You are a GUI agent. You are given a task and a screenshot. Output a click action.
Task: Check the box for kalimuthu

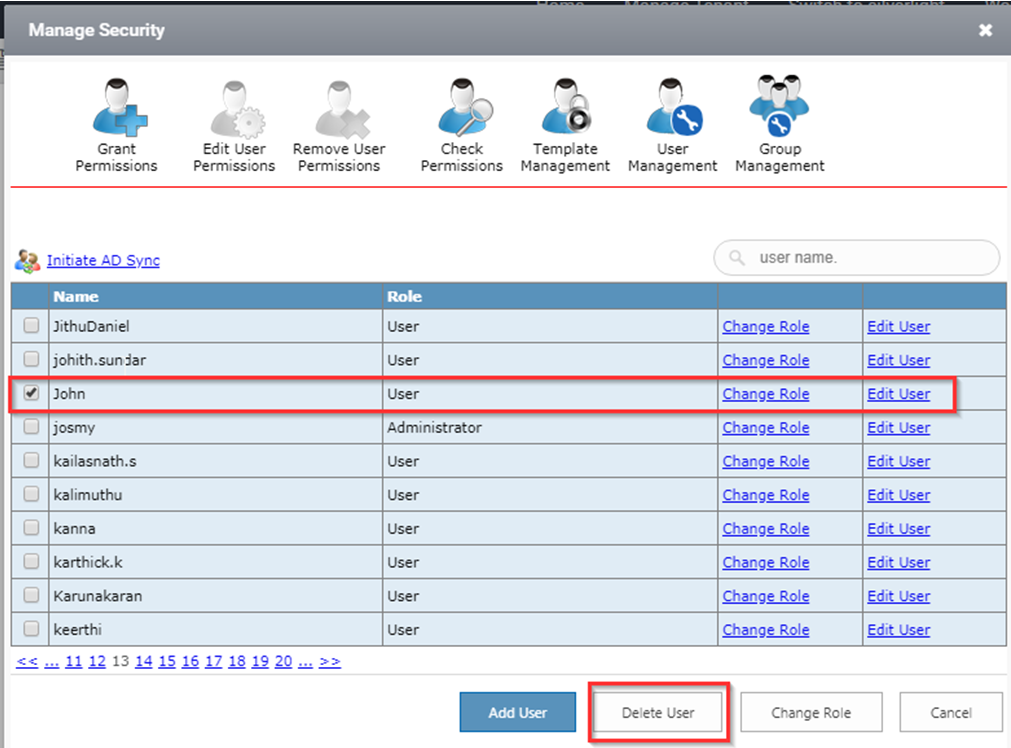pyautogui.click(x=31, y=493)
